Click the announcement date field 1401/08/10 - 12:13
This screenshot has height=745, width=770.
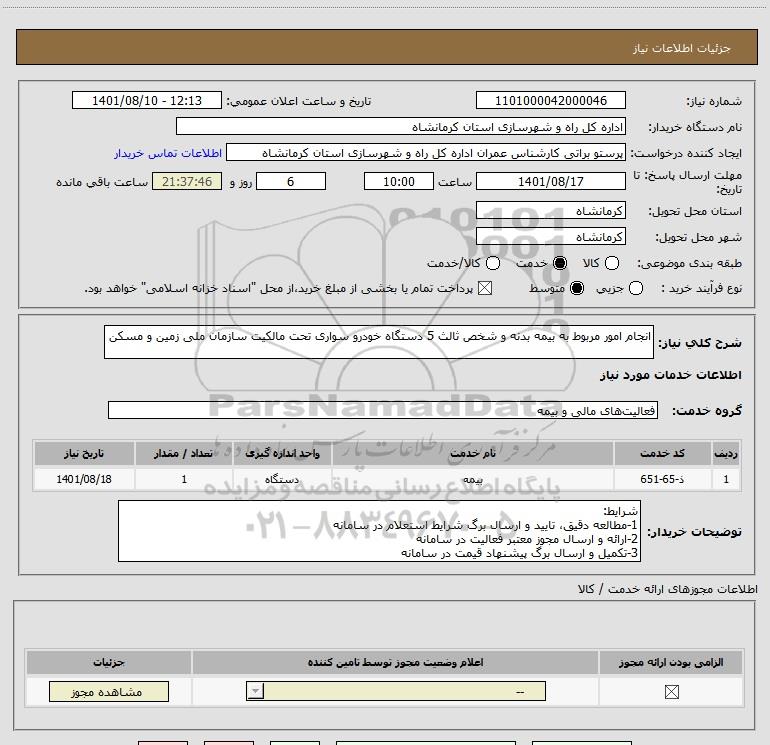pyautogui.click(x=147, y=101)
